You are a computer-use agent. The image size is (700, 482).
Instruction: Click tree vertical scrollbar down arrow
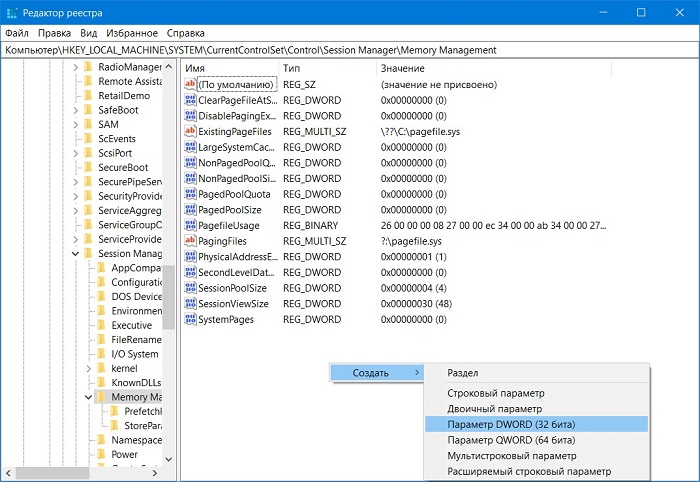click(168, 459)
